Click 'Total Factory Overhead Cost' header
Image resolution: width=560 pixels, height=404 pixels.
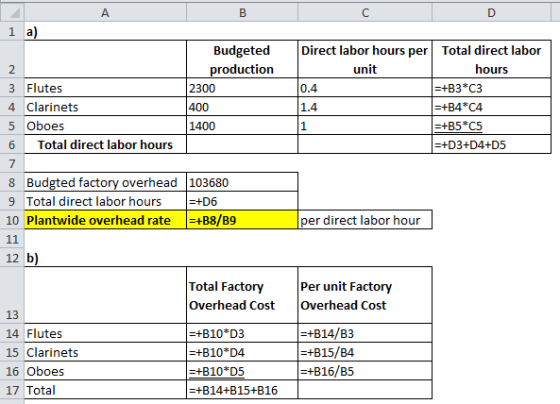tap(242, 295)
